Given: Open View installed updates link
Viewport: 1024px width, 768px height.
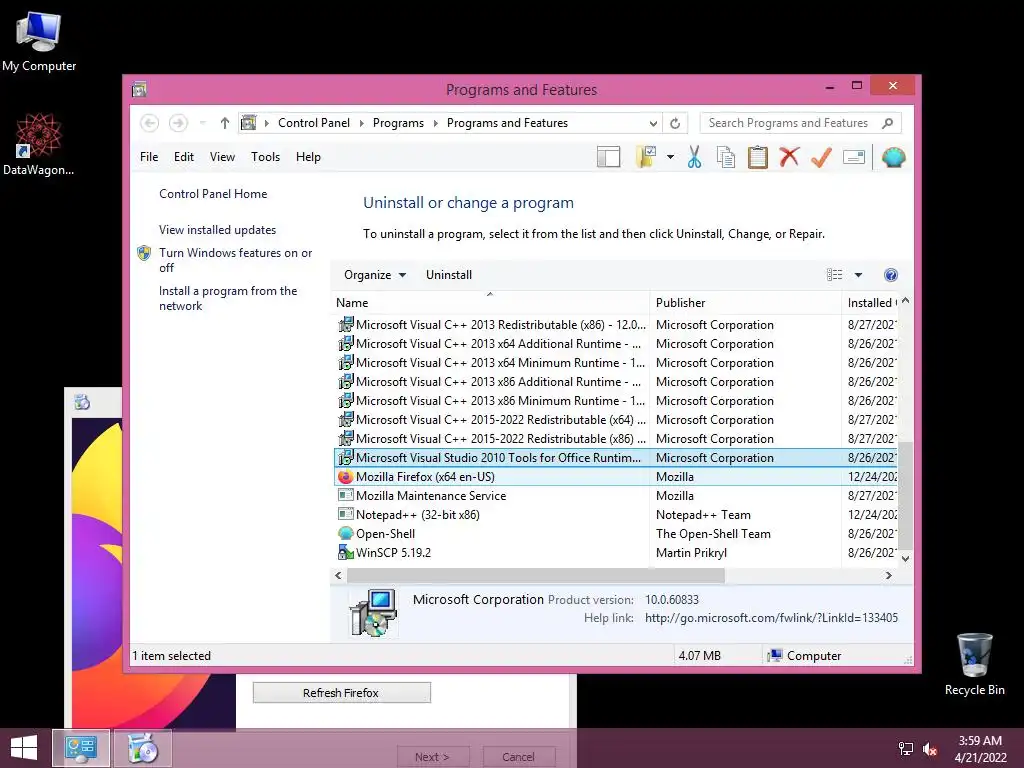Looking at the screenshot, I should pyautogui.click(x=217, y=230).
